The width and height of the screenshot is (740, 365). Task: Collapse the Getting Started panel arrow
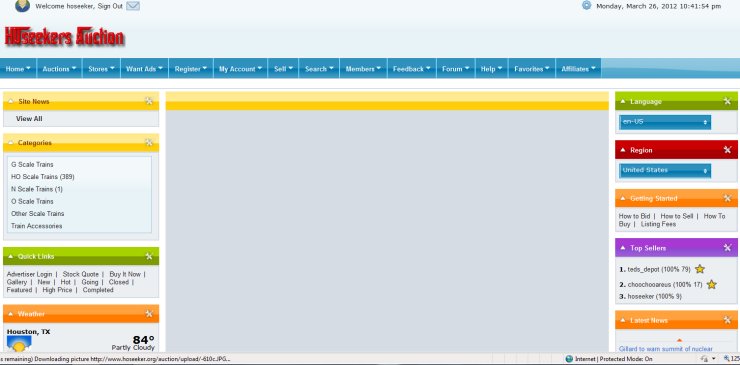click(x=623, y=199)
